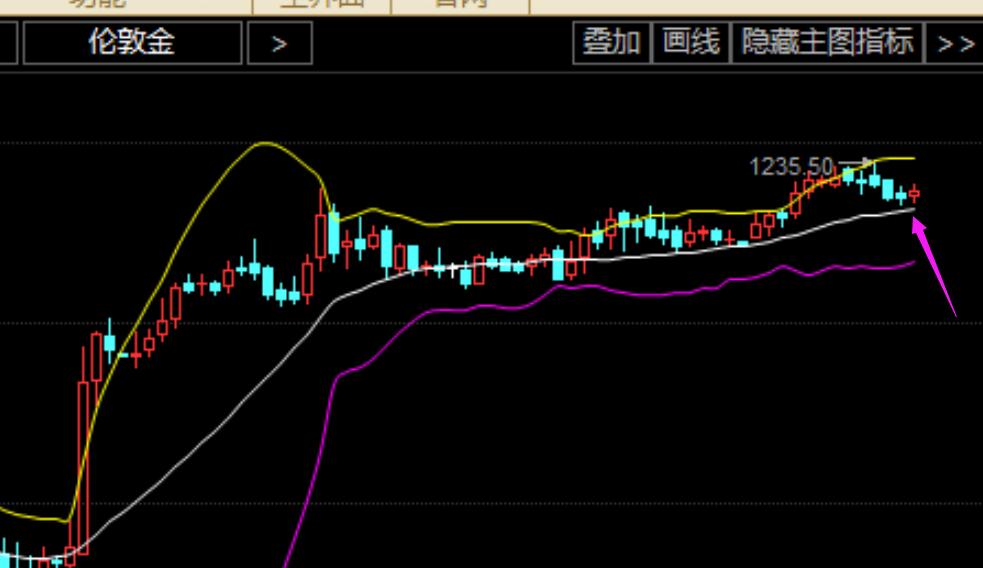Click the 1235.50 price label
This screenshot has height=568, width=983.
tap(791, 167)
